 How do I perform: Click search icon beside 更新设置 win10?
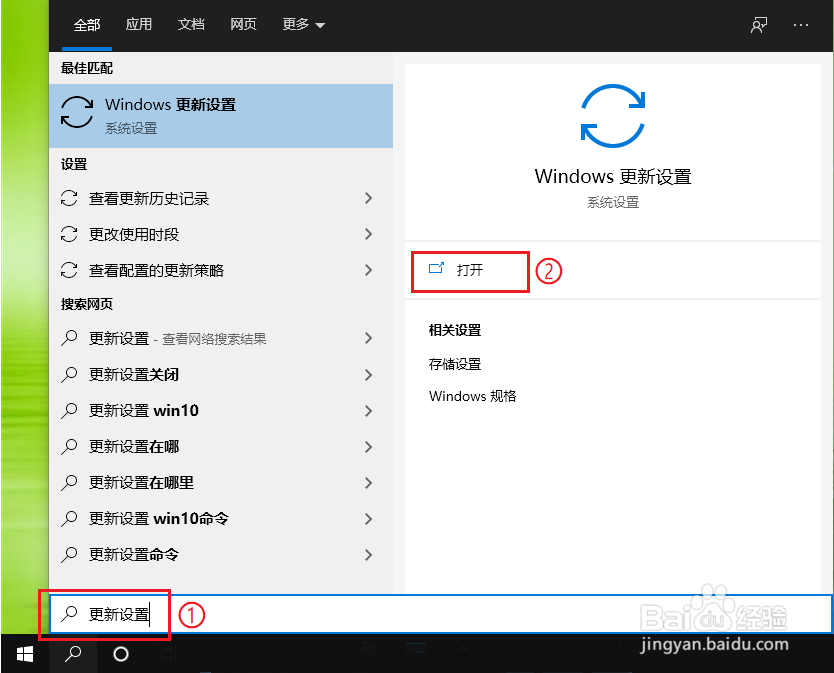69,411
